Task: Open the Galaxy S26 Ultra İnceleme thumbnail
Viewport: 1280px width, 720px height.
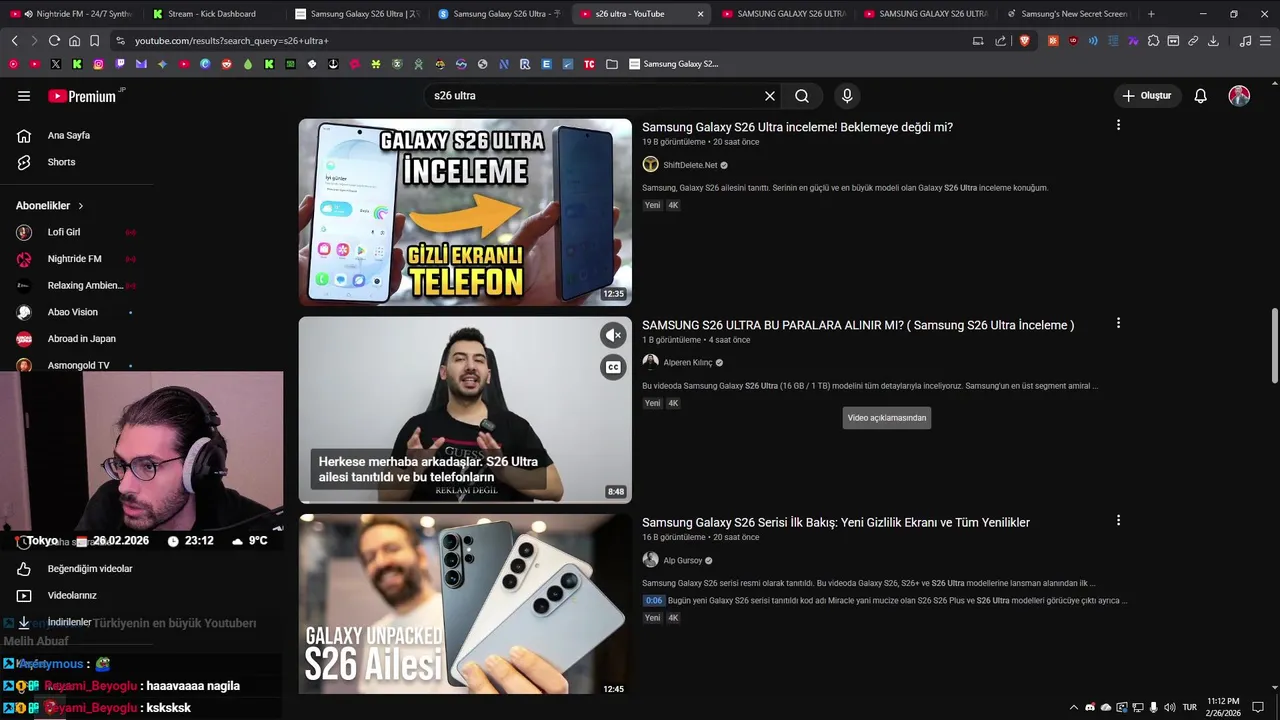Action: click(465, 212)
